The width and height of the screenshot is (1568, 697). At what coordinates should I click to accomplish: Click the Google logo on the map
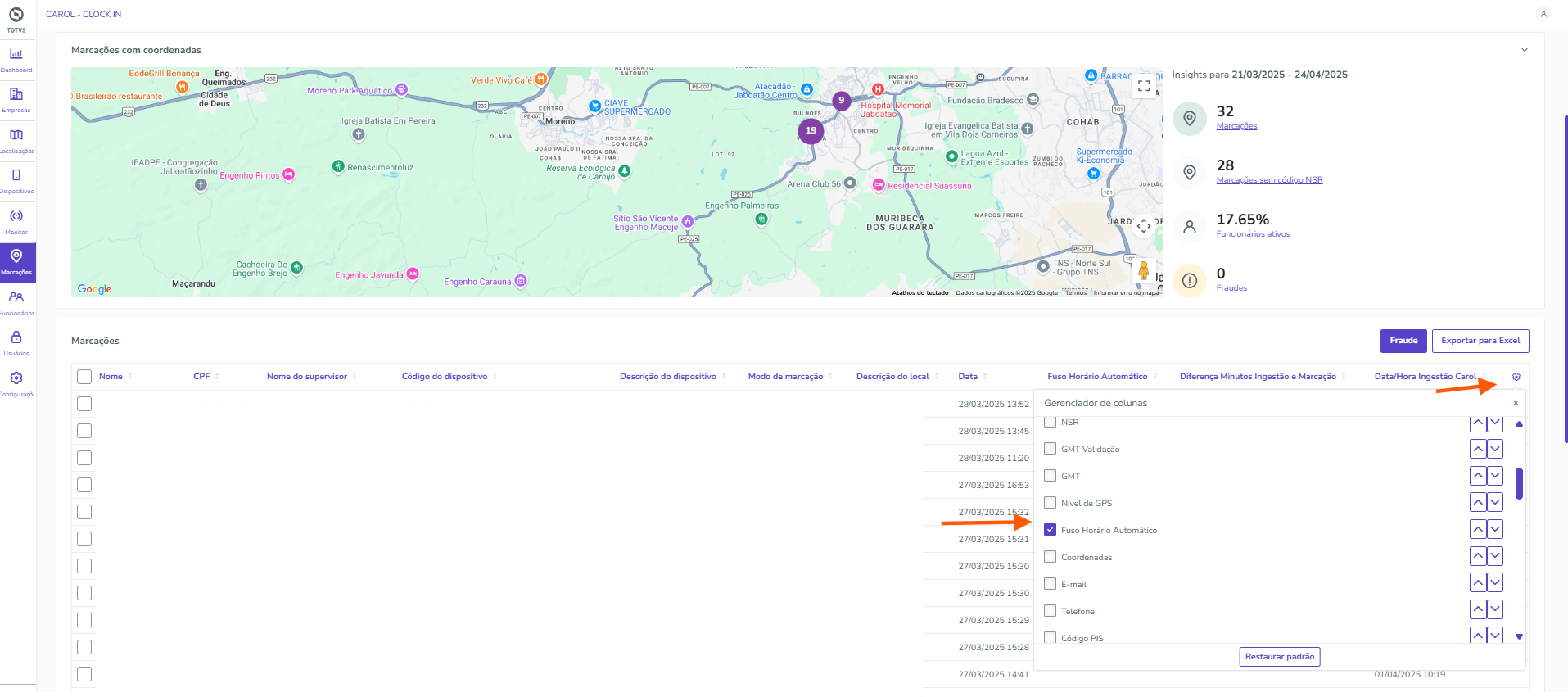click(94, 289)
